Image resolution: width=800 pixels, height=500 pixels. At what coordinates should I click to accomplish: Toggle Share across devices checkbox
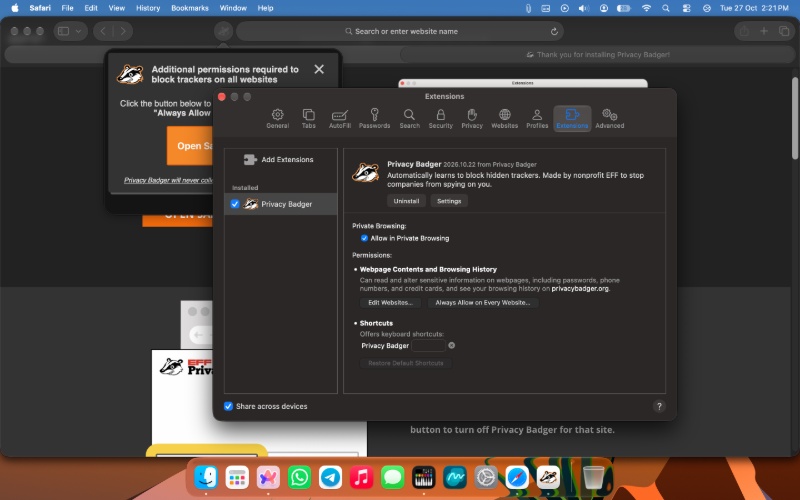point(228,406)
